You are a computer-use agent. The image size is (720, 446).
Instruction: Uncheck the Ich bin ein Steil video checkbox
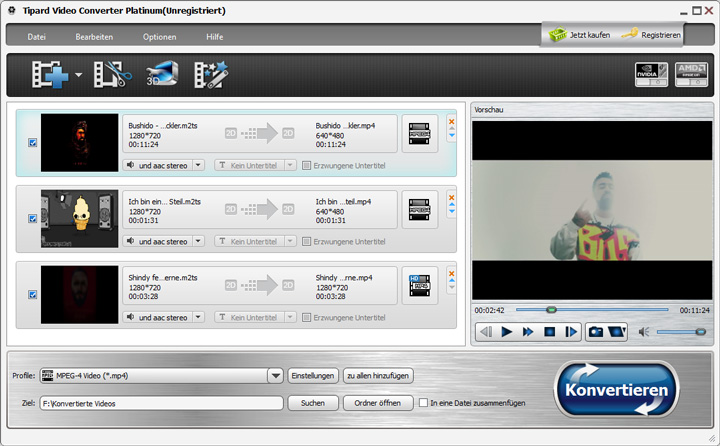pyautogui.click(x=33, y=219)
